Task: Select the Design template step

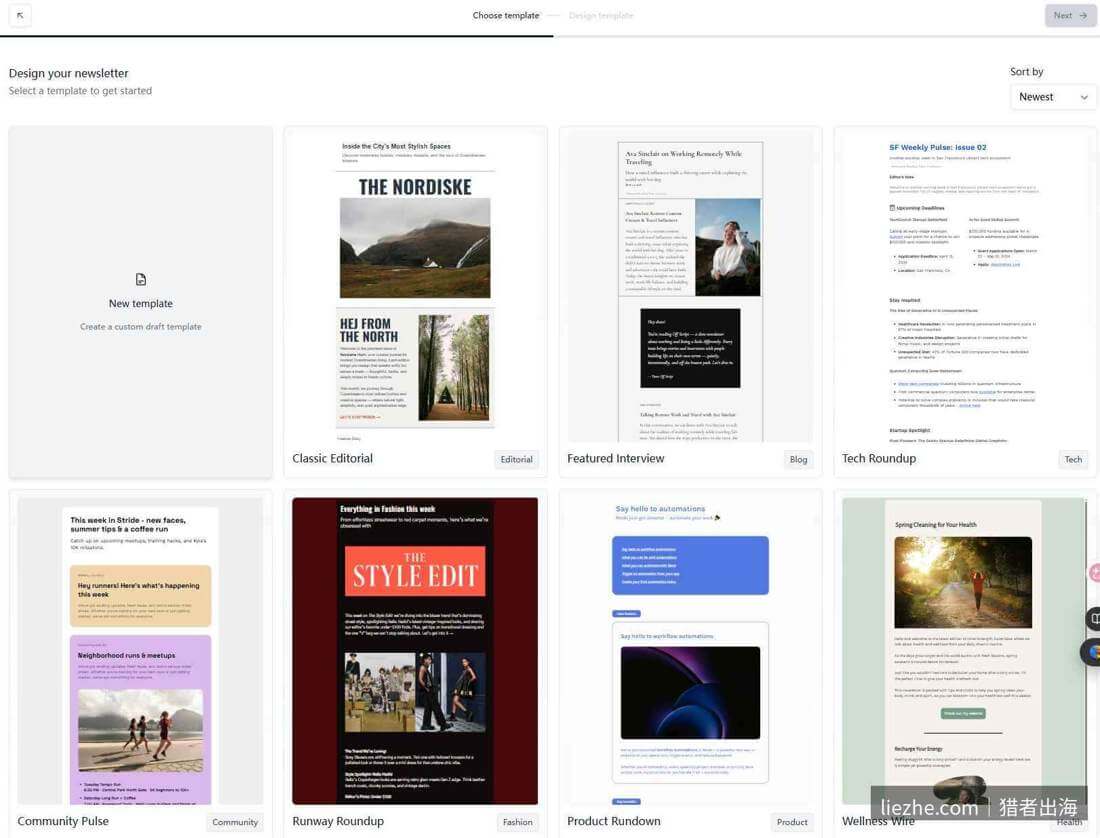Action: [601, 15]
